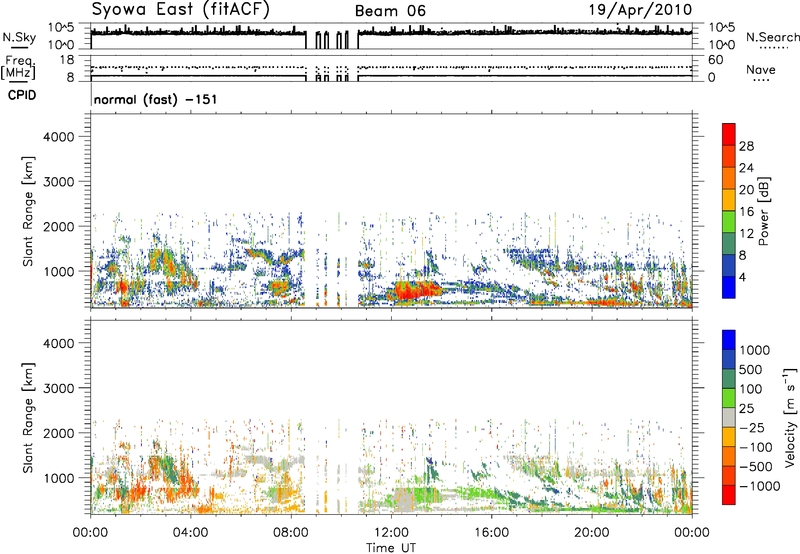The image size is (800, 554).
Task: Select the 'Beam 06' label
Action: [x=390, y=11]
